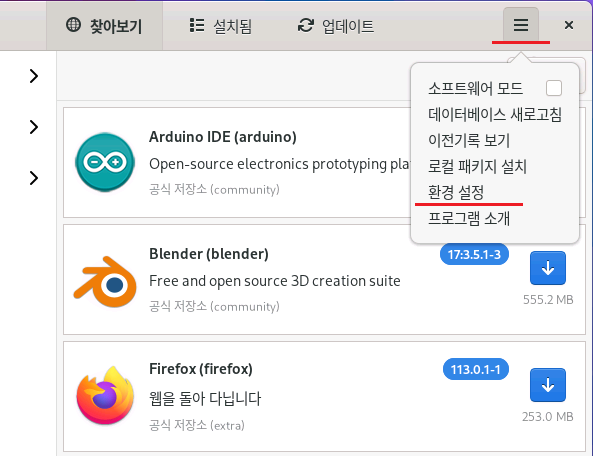Switch to the 찾아보기 tab
This screenshot has height=456, width=593.
point(104,26)
